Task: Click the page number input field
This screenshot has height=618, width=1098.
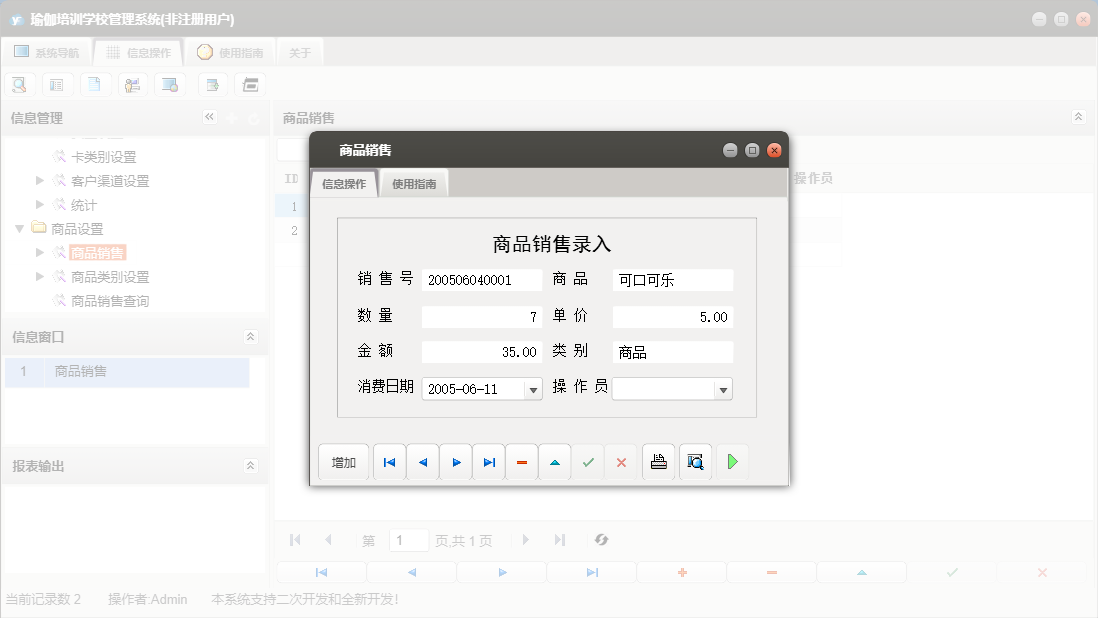Action: (408, 539)
